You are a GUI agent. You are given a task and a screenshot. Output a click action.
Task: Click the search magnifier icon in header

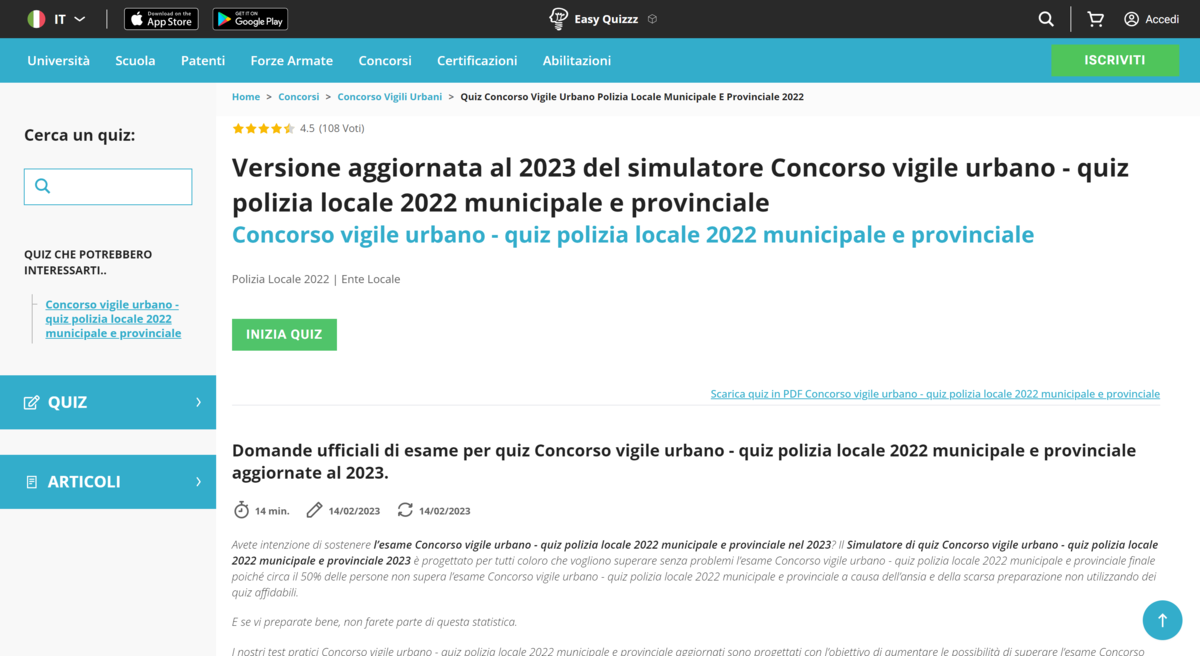tap(1046, 19)
